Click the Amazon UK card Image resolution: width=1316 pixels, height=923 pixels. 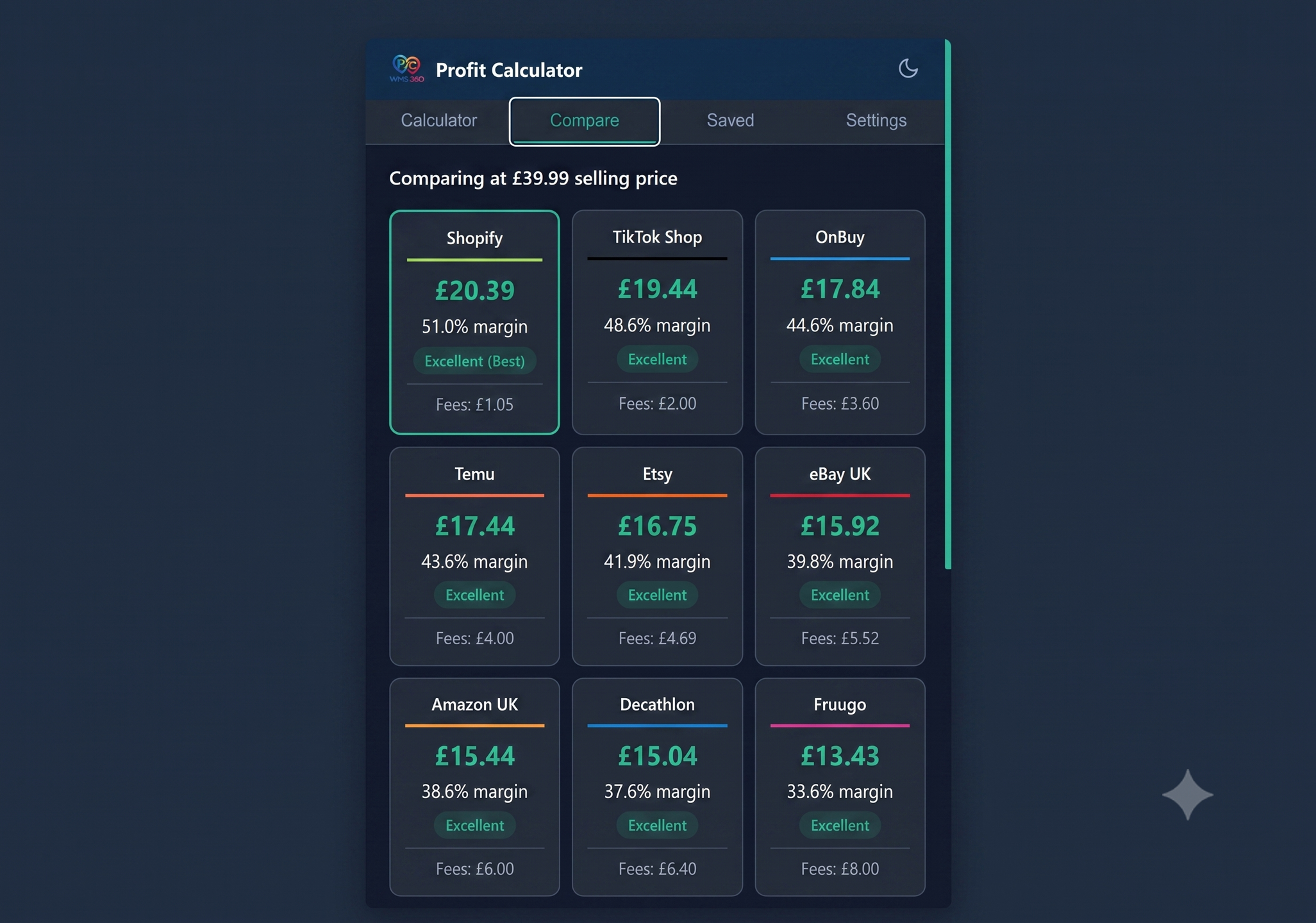pos(474,787)
